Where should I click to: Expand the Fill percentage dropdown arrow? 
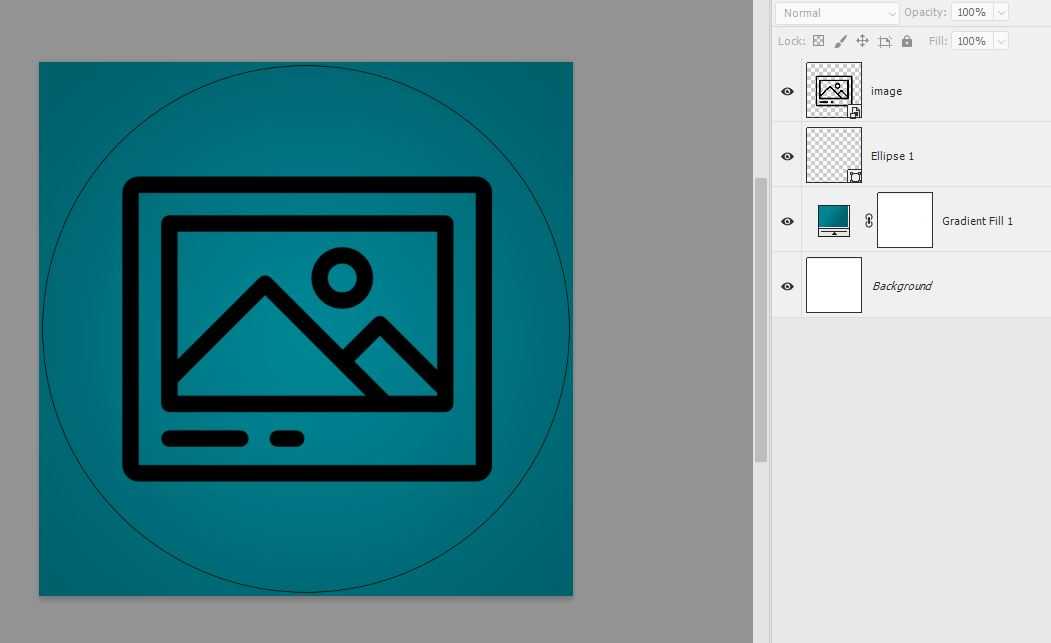click(1000, 41)
